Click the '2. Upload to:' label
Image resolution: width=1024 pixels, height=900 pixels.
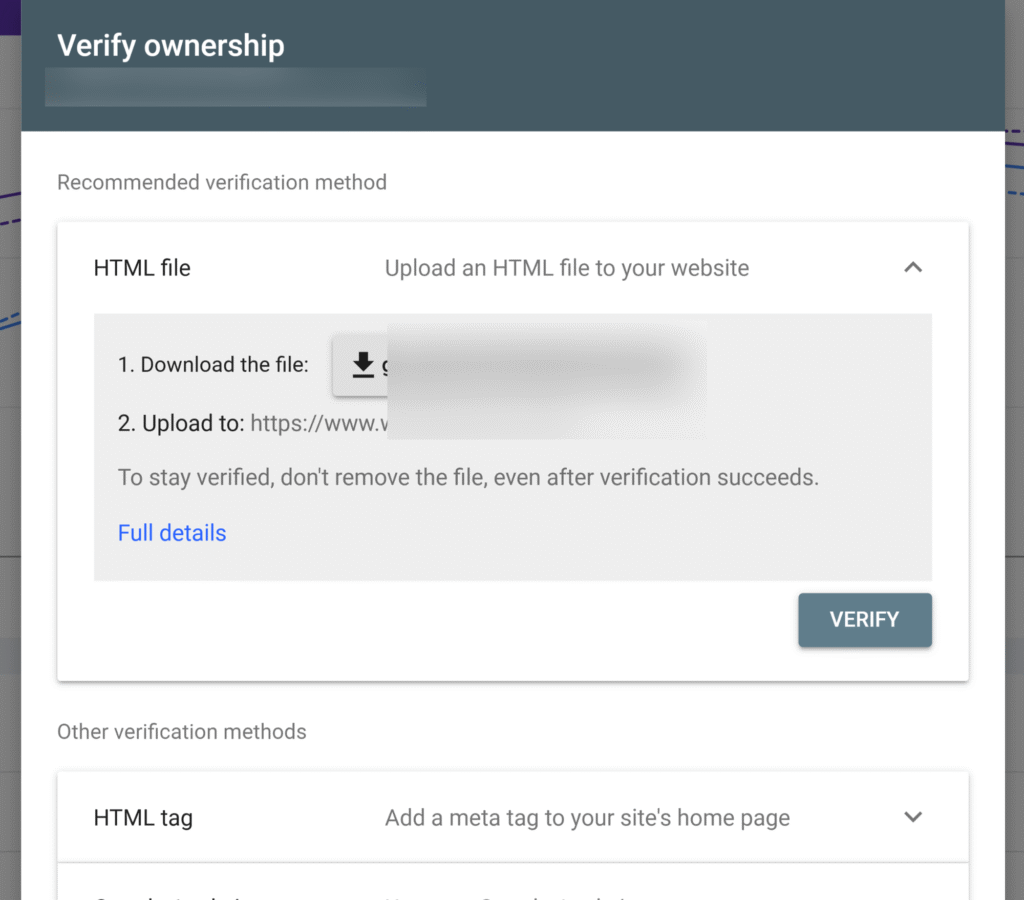[181, 423]
